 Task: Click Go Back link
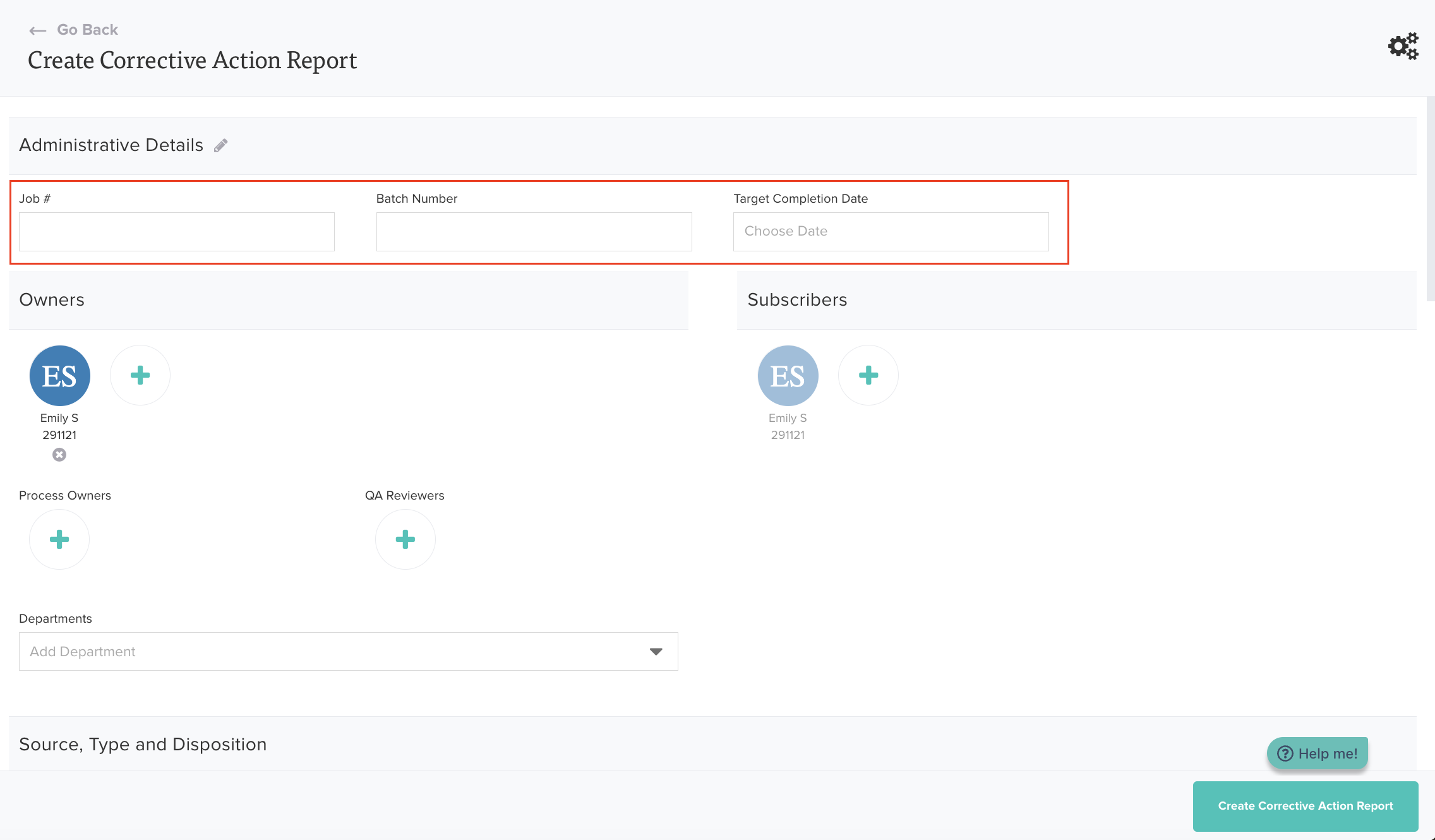87,30
